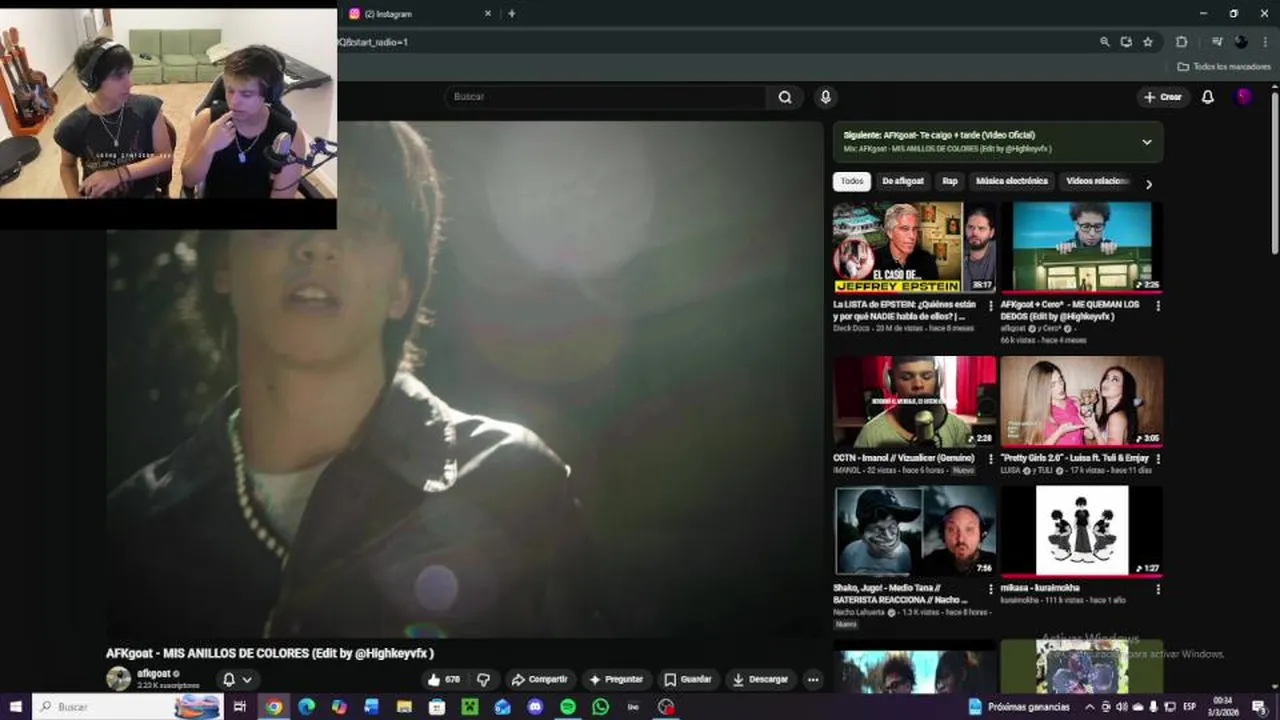Bookmark this page with the star icon
This screenshot has height=720, width=1280.
[1148, 42]
